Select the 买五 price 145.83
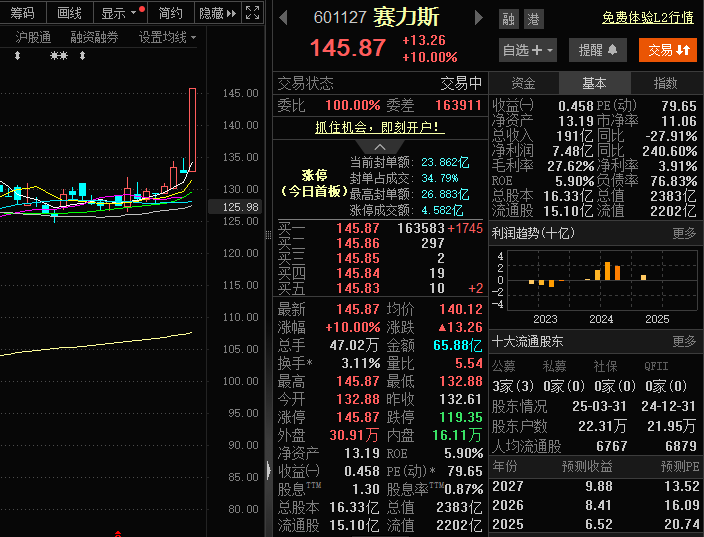The image size is (704, 537). 358,288
